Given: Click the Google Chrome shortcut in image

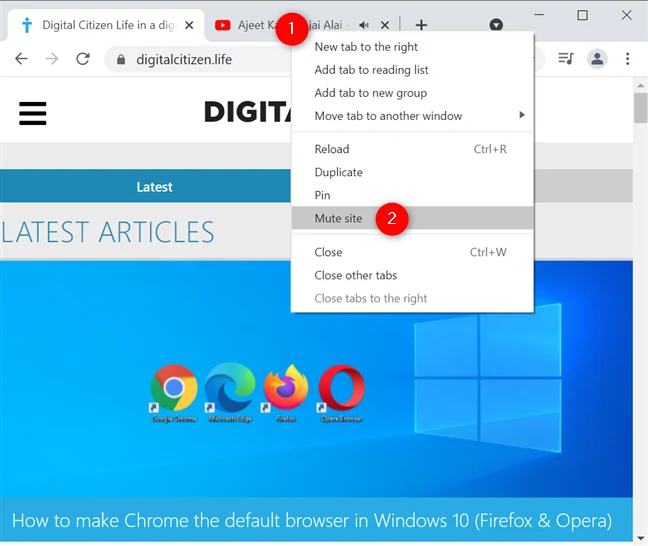Looking at the screenshot, I should point(174,392).
